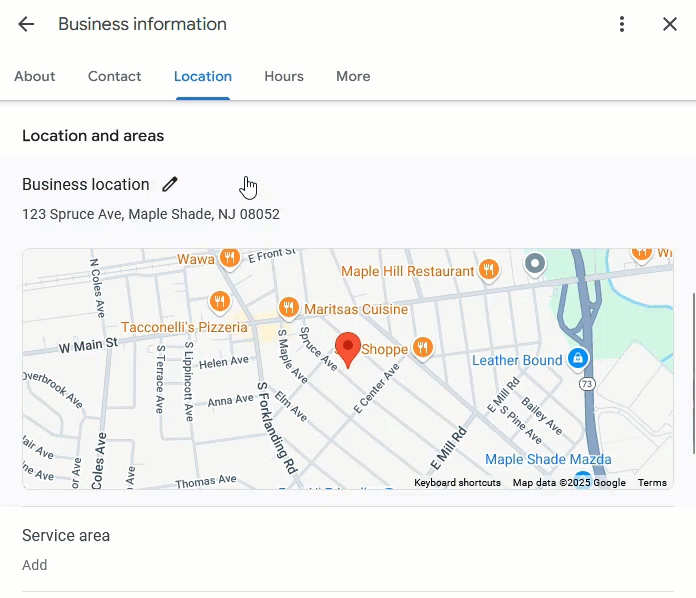Click Maritsas Cuisine marker icon
Screen dimensions: 696x598
pos(288,307)
